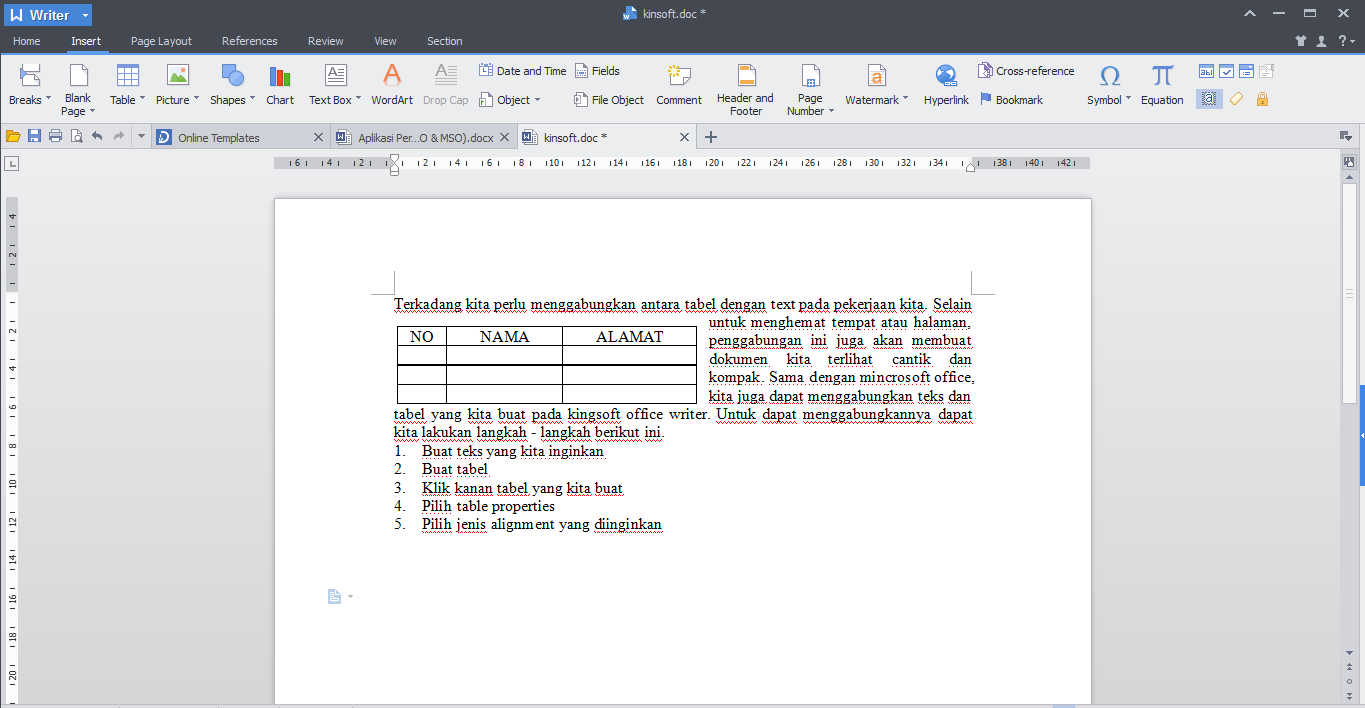Insert a Hyperlink
This screenshot has height=708, width=1365.
(x=944, y=85)
